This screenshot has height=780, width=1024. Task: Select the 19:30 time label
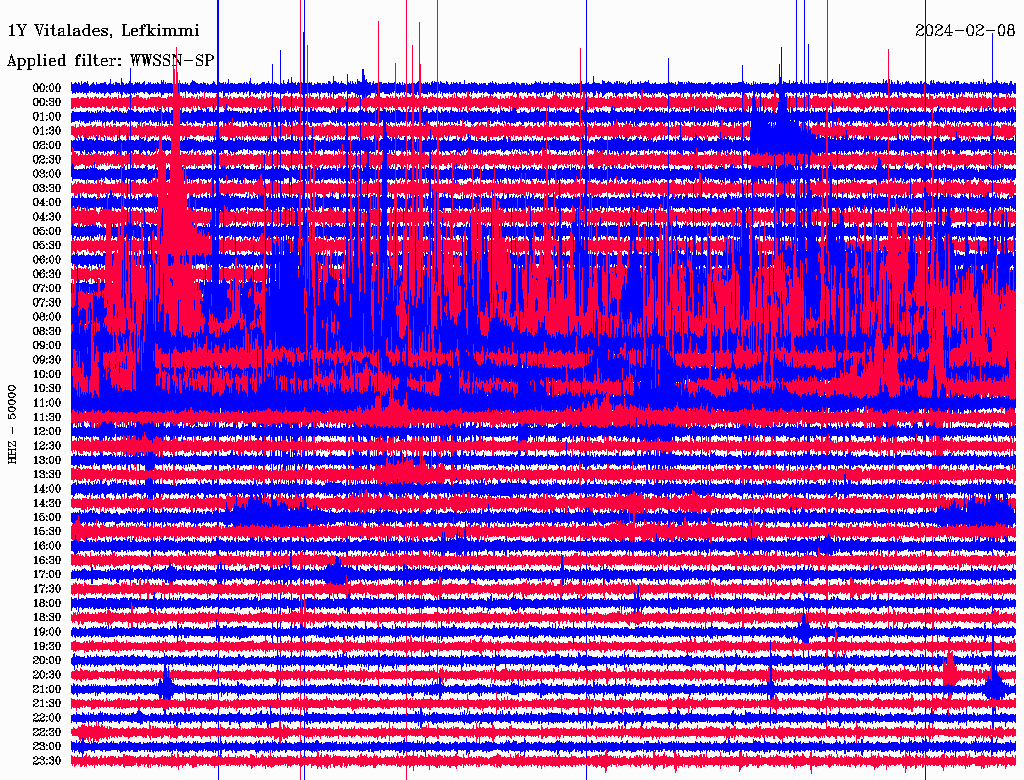pyautogui.click(x=47, y=646)
